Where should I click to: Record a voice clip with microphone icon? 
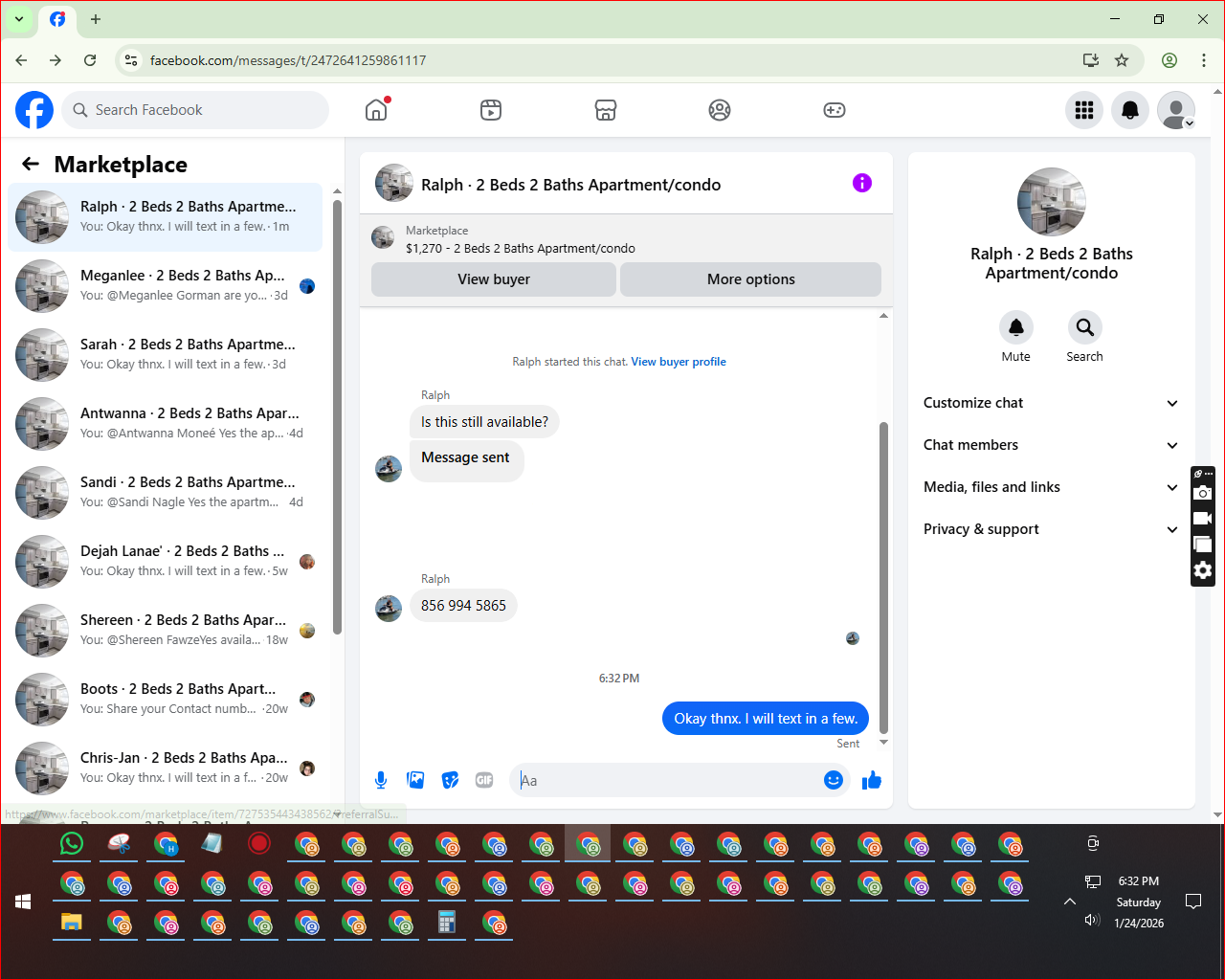381,780
